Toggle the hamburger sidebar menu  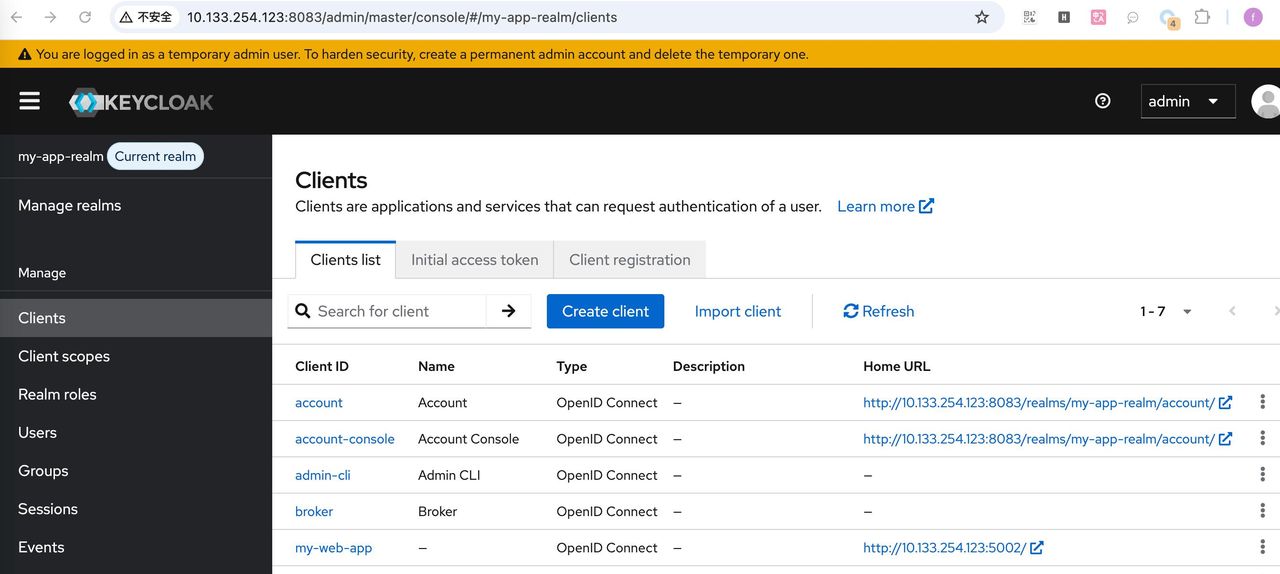point(29,101)
